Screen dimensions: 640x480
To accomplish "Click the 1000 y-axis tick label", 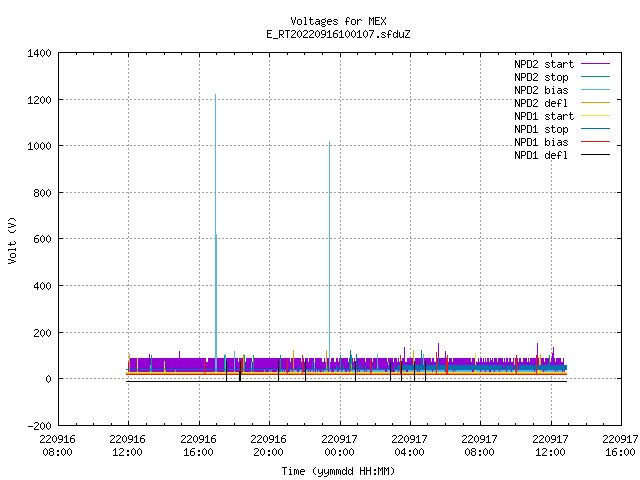I will (40, 146).
